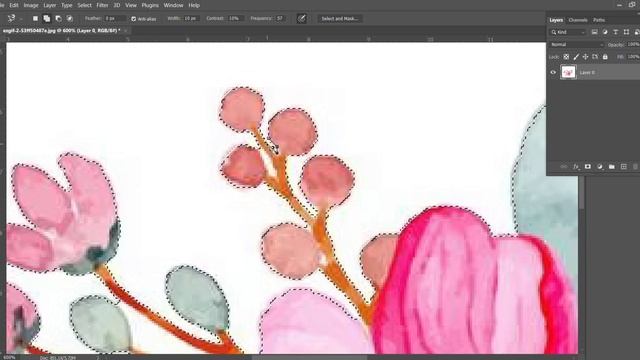Viewport: 640px width, 360px height.
Task: Open the Help menu
Action: (x=194, y=5)
